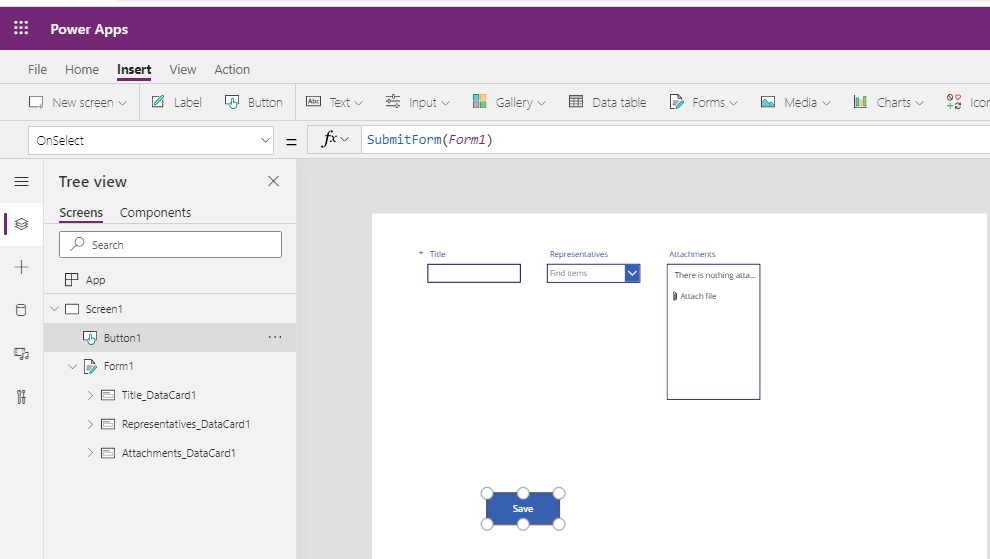Viewport: 990px width, 559px height.
Task: Insert a Button control from ribbon
Action: tap(254, 102)
